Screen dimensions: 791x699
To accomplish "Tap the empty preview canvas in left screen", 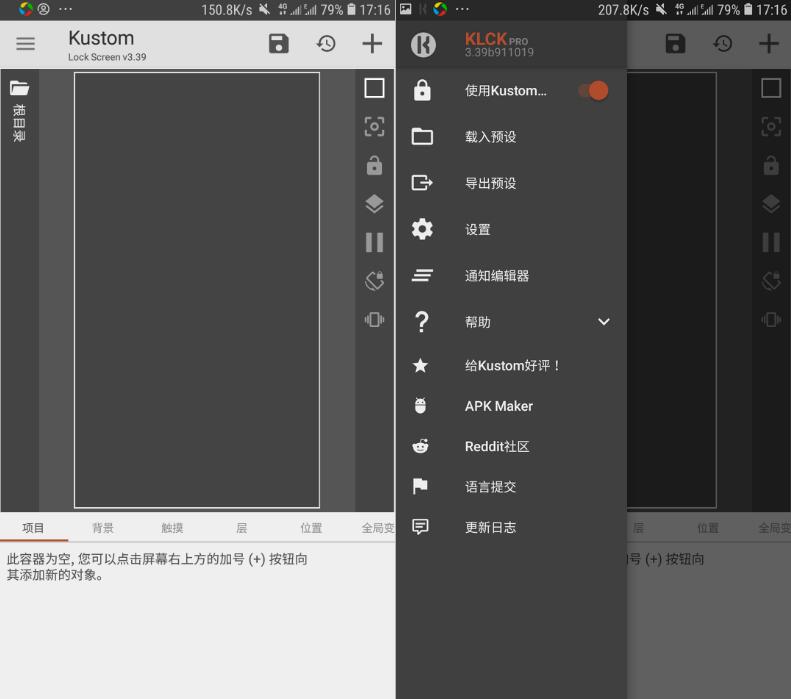I will 197,290.
